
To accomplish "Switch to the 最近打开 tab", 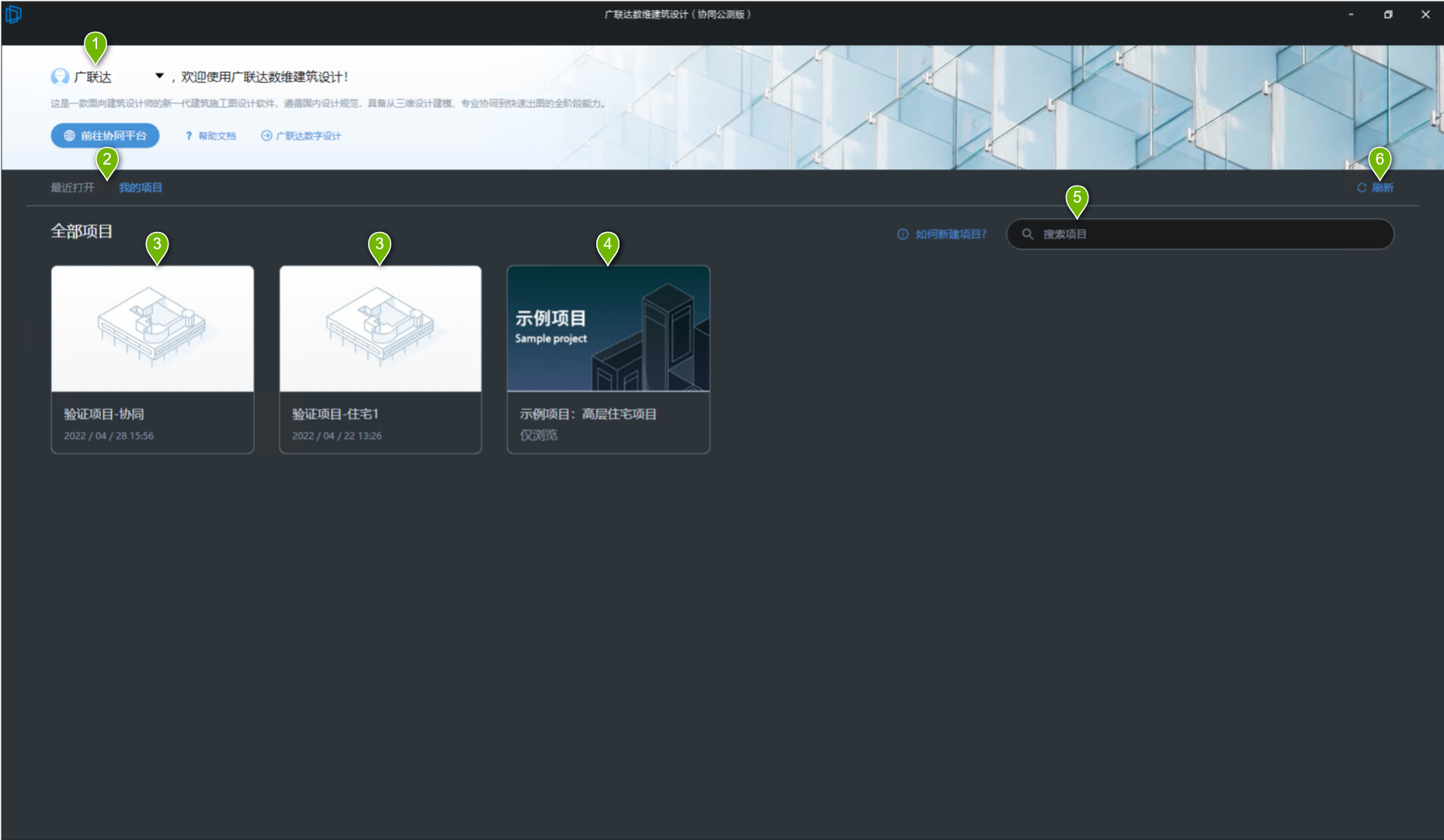I will pos(72,187).
